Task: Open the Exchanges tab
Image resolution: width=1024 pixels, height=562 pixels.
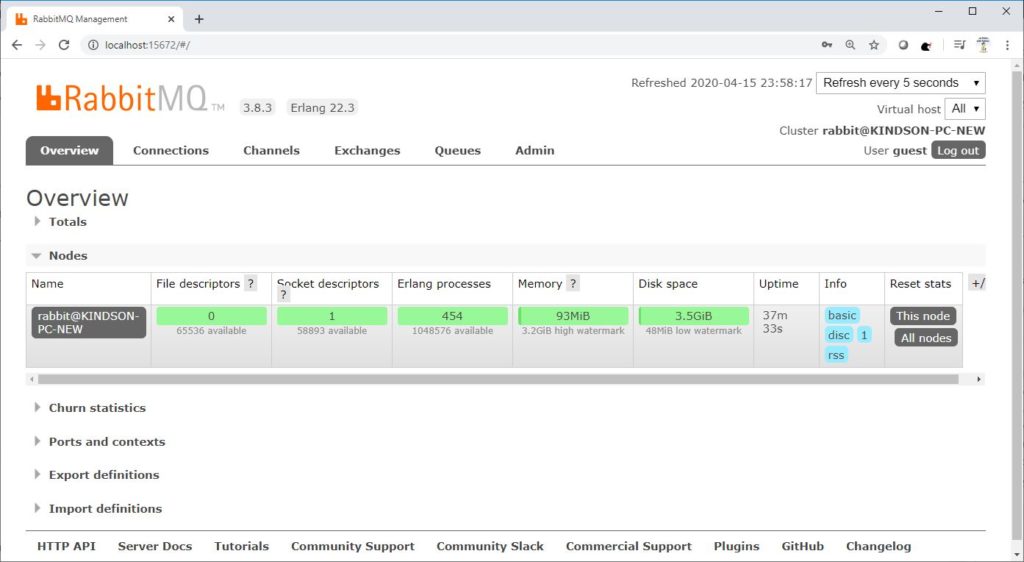Action: coord(367,151)
